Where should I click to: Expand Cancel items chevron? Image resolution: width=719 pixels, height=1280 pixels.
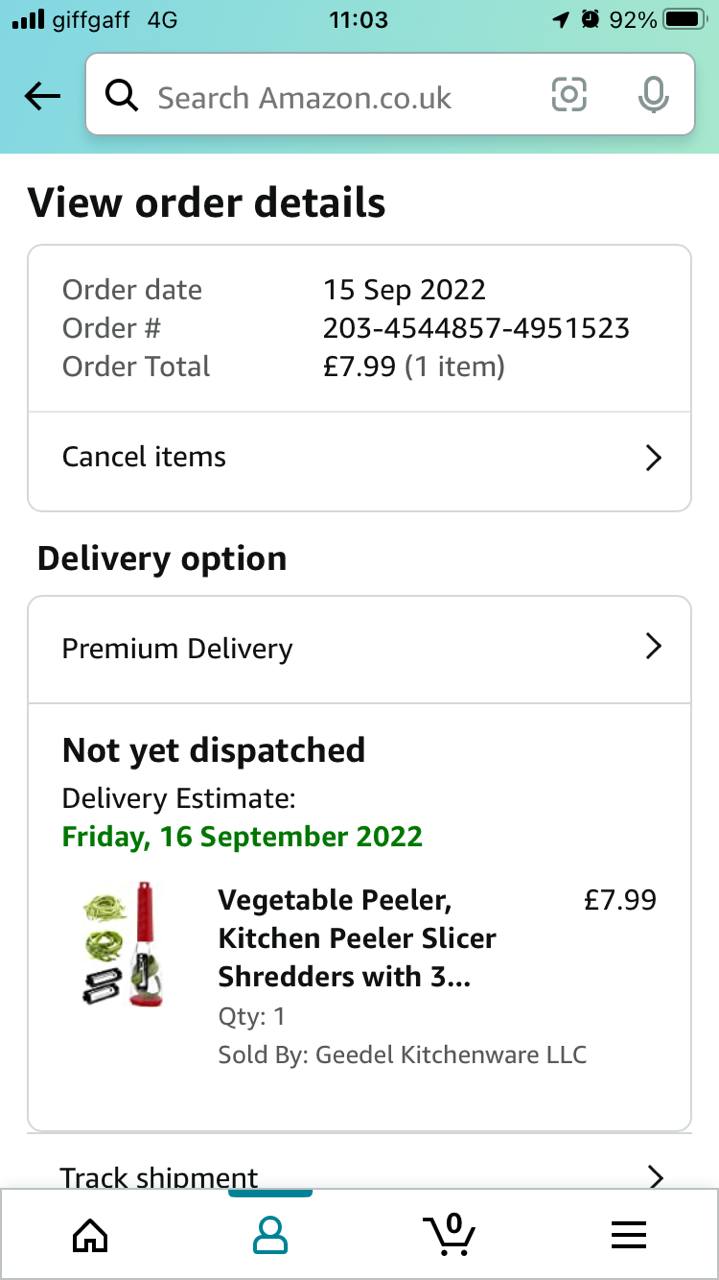click(653, 458)
